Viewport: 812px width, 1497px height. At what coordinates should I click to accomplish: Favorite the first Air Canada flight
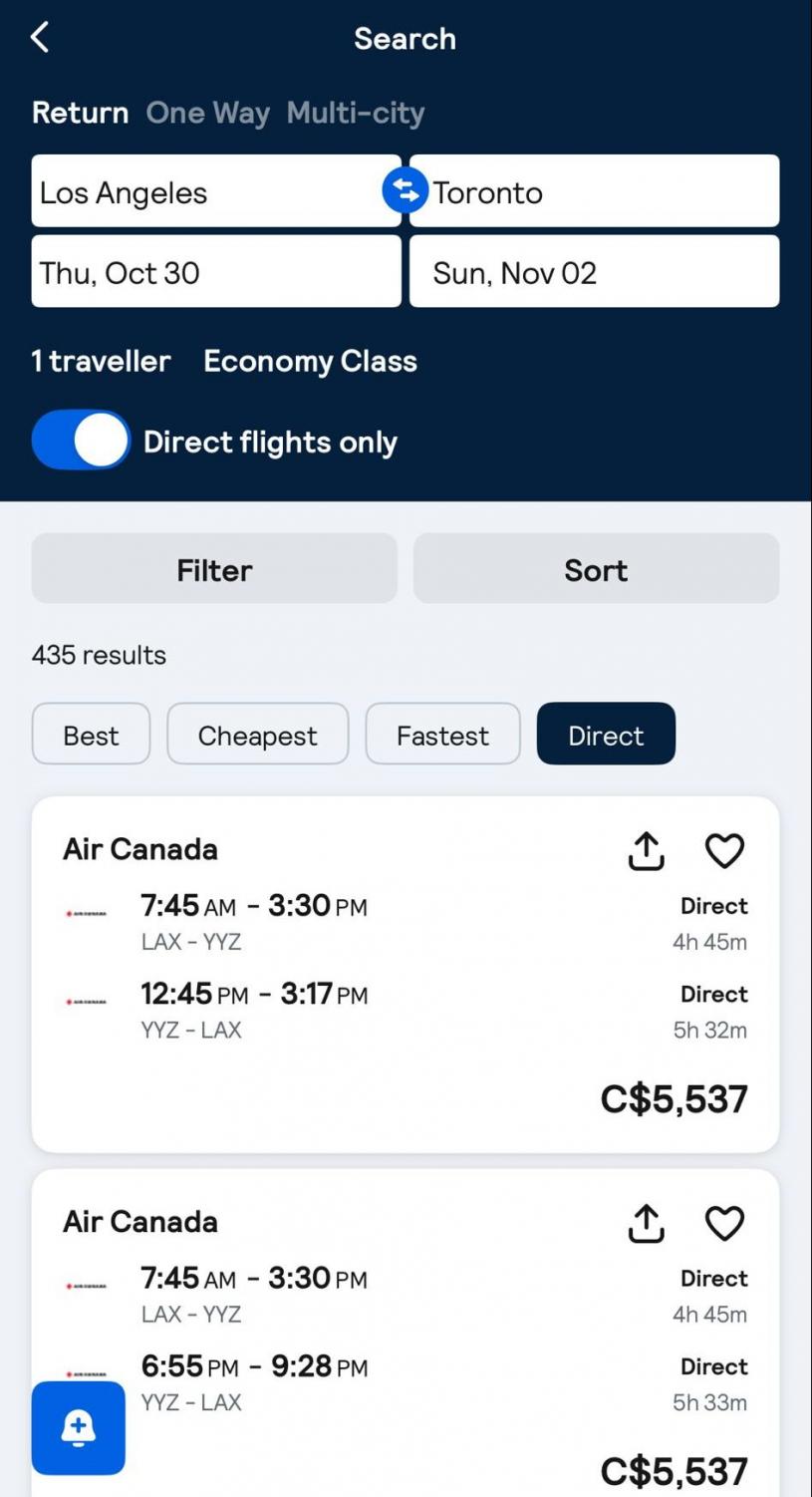click(x=724, y=851)
